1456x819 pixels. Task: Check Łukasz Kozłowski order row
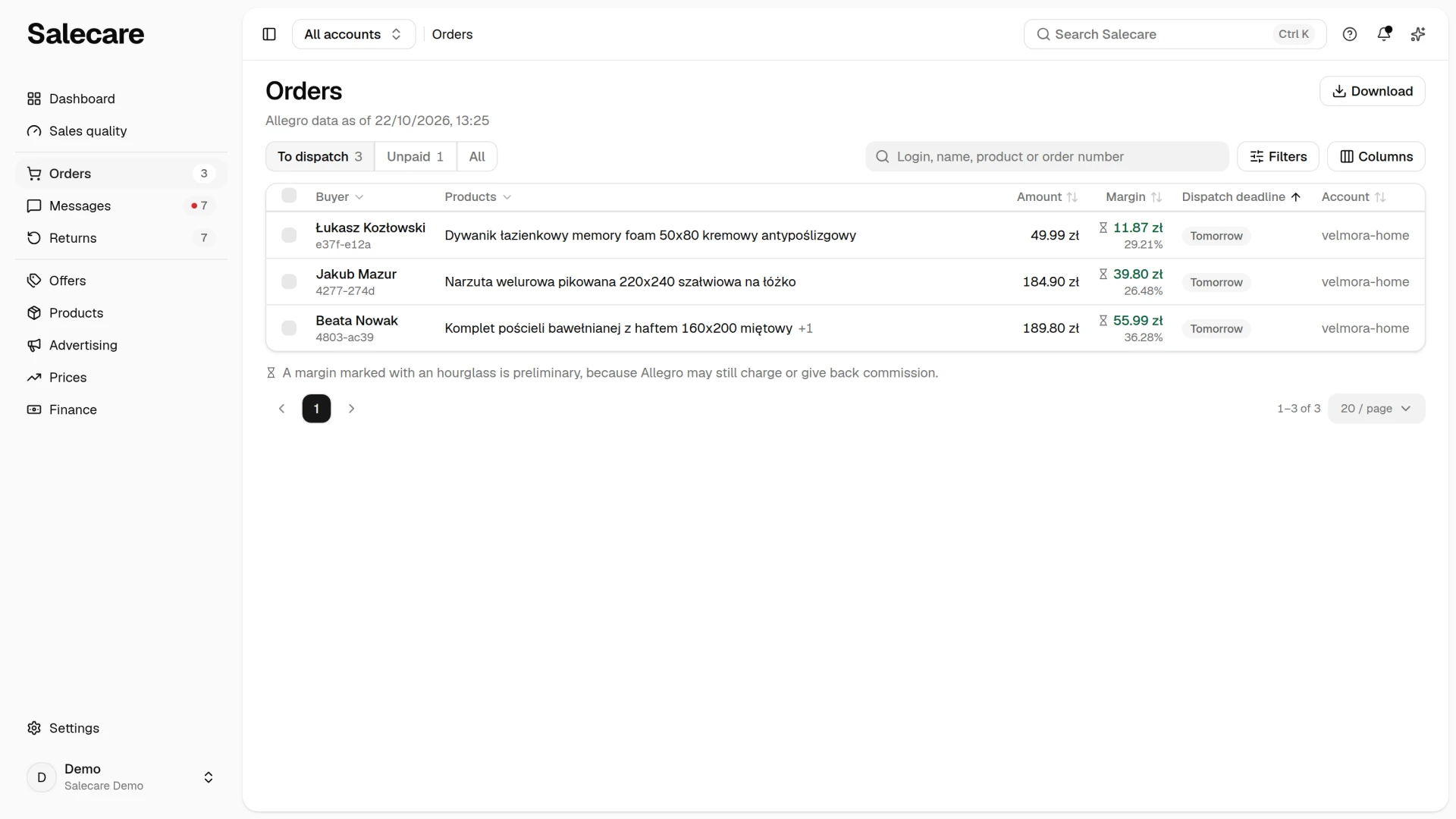point(289,235)
